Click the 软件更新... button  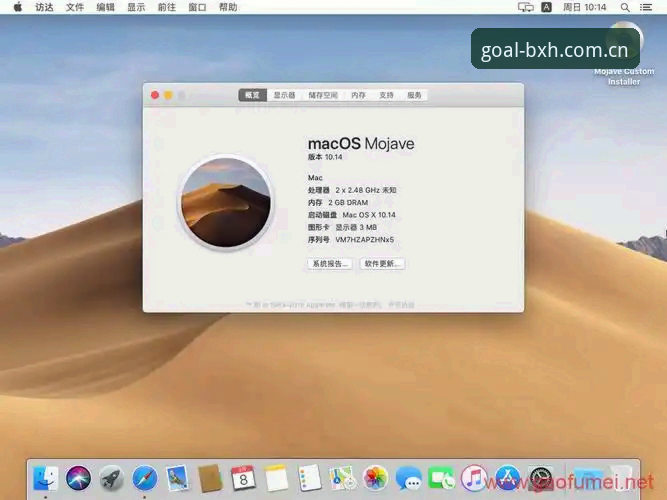382,264
